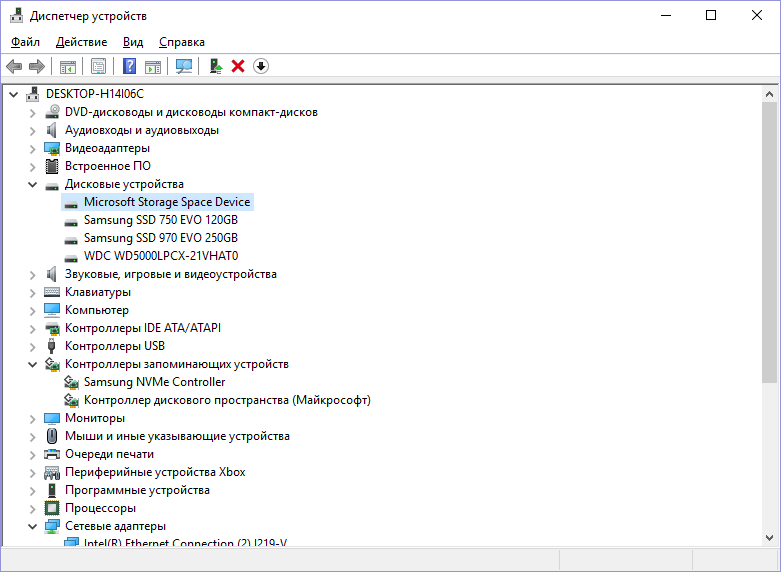Expand Периферийные устройства Xbox category
Screen dimensions: 781x572
(x=32, y=473)
